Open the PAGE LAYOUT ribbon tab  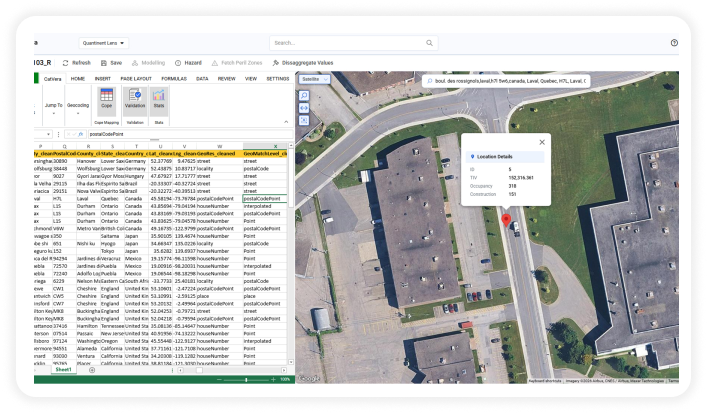point(136,79)
